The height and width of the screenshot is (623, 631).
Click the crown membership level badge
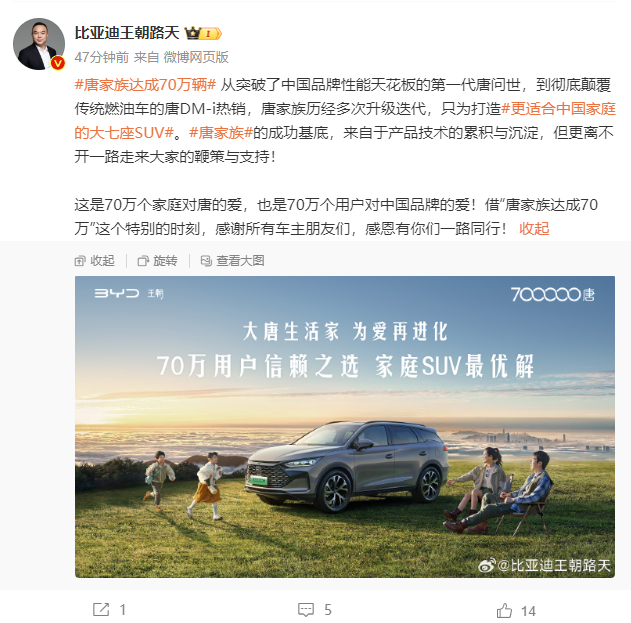pyautogui.click(x=203, y=33)
